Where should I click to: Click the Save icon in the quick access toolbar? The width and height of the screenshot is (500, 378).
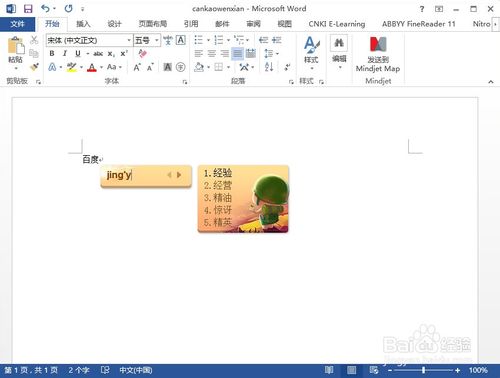click(x=28, y=9)
